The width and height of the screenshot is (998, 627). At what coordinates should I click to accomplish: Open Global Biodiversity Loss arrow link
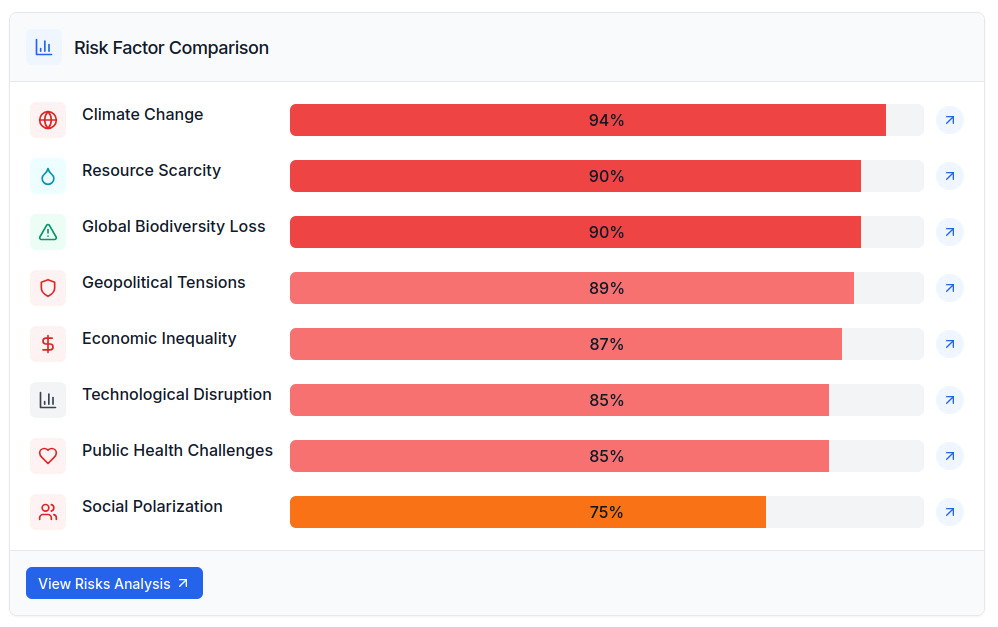(x=950, y=232)
